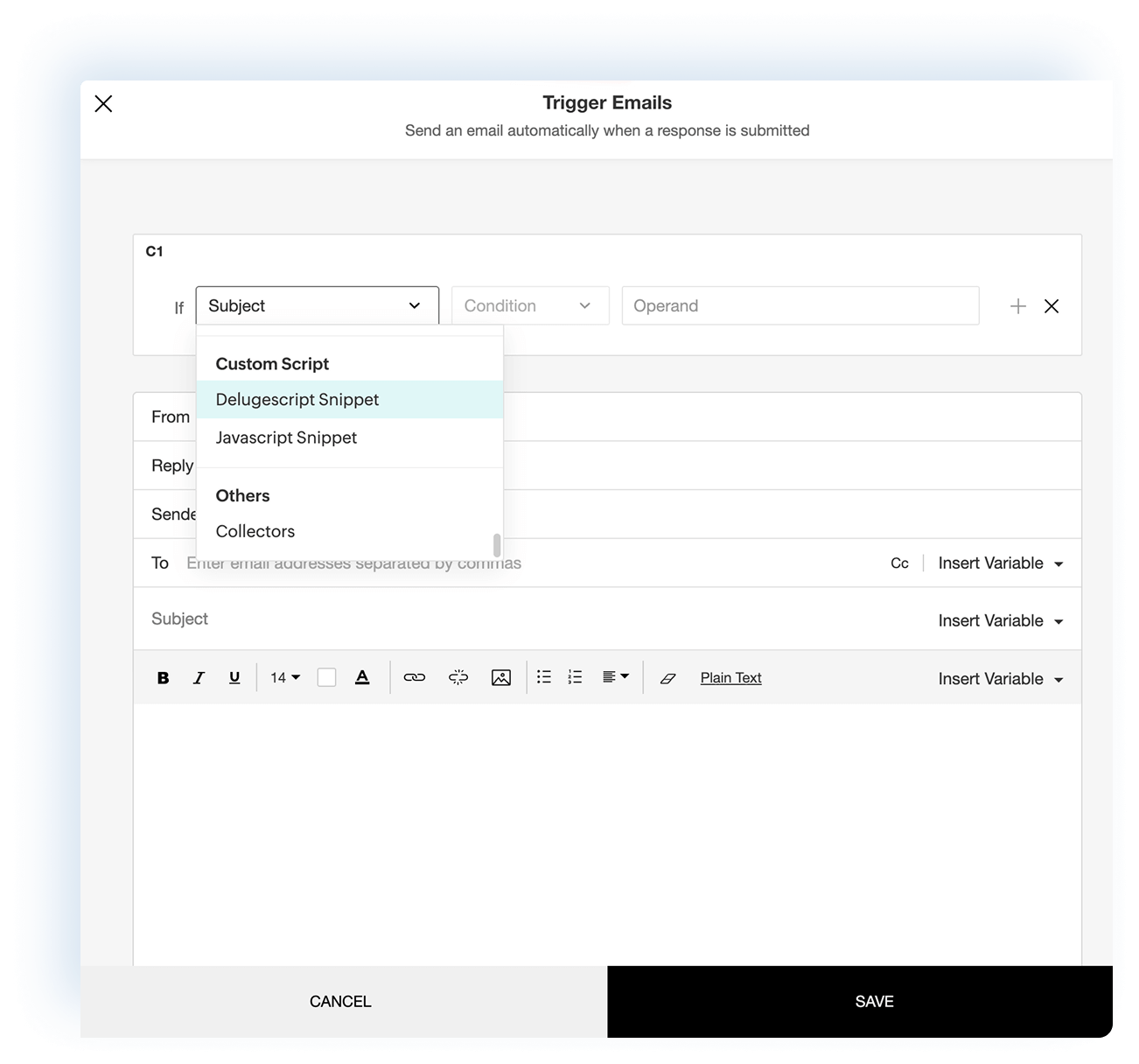Screen dimensions: 1139x1064
Task: Insert a hyperlink into the email body
Action: pos(414,676)
